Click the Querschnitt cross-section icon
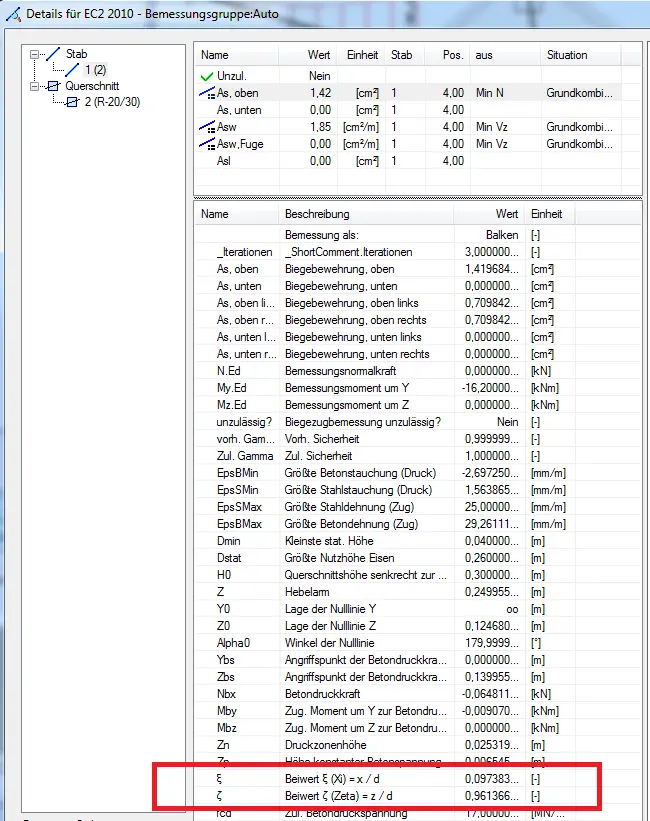 53,86
